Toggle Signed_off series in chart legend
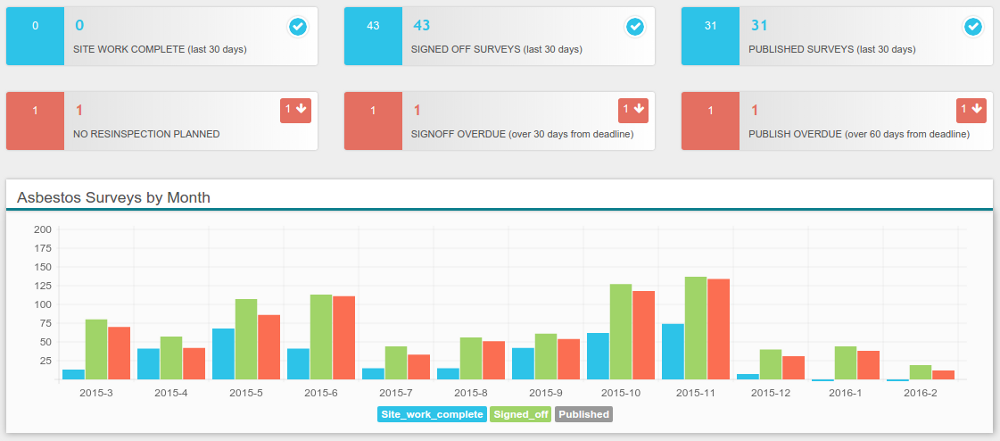The height and width of the screenshot is (441, 1000). coord(521,414)
